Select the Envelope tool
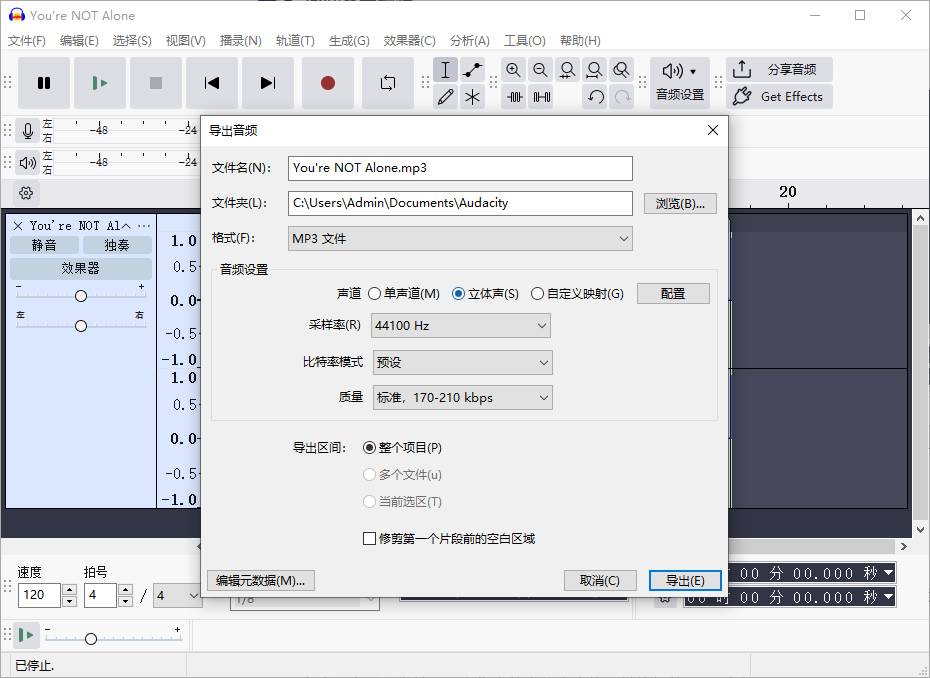Image resolution: width=930 pixels, height=678 pixels. (472, 69)
